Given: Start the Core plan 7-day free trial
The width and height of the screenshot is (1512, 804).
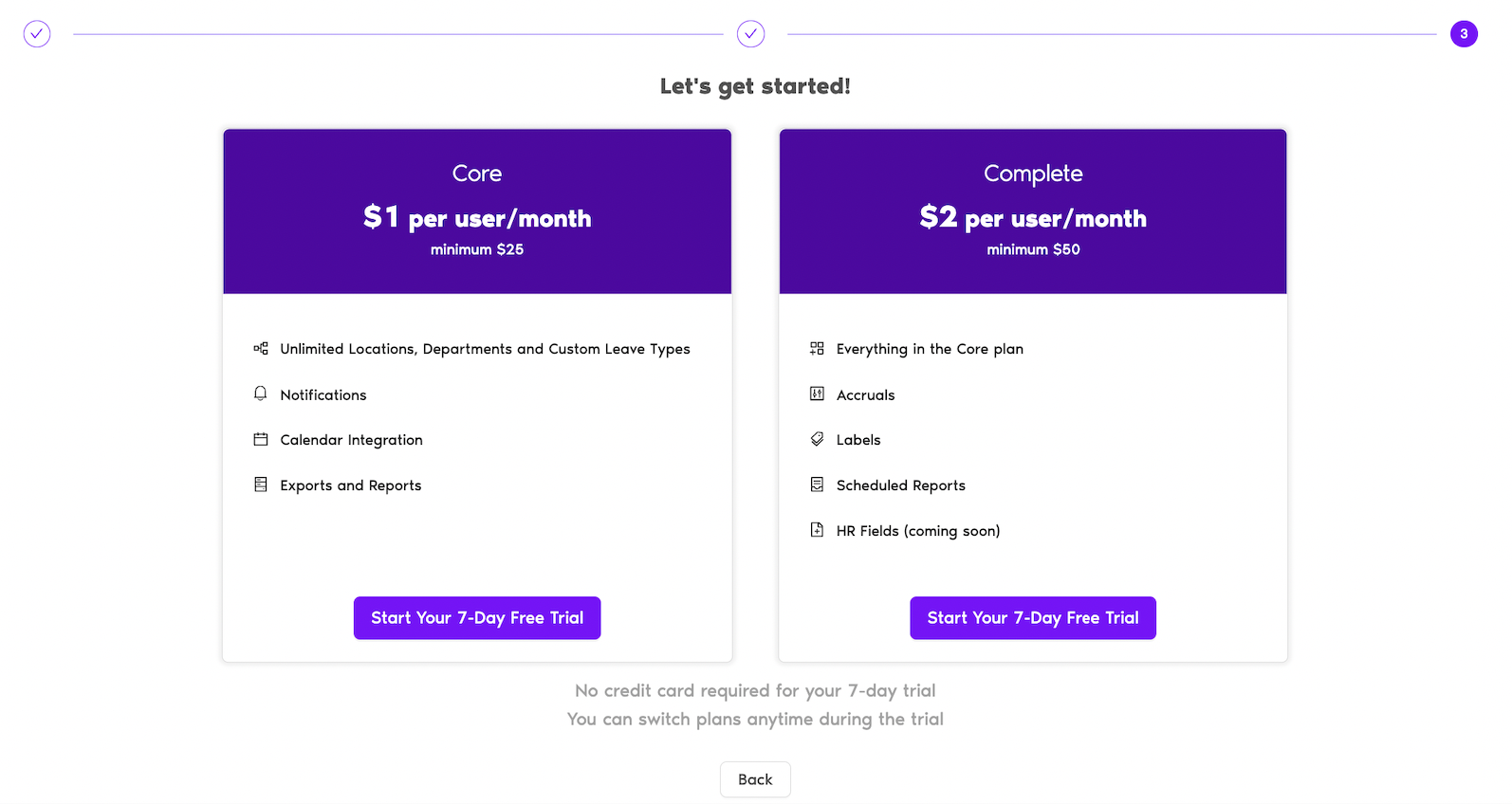Looking at the screenshot, I should pos(477,618).
